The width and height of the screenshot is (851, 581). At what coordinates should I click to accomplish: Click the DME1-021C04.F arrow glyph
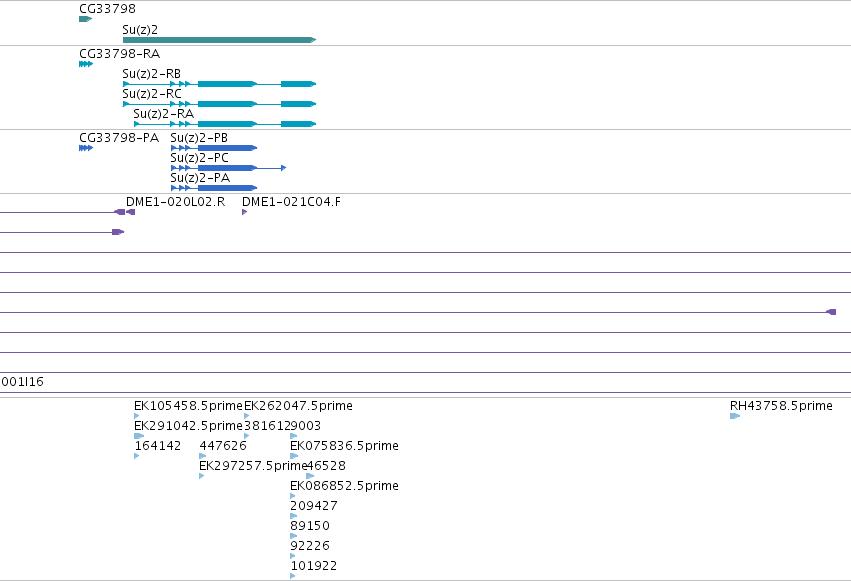coord(245,212)
